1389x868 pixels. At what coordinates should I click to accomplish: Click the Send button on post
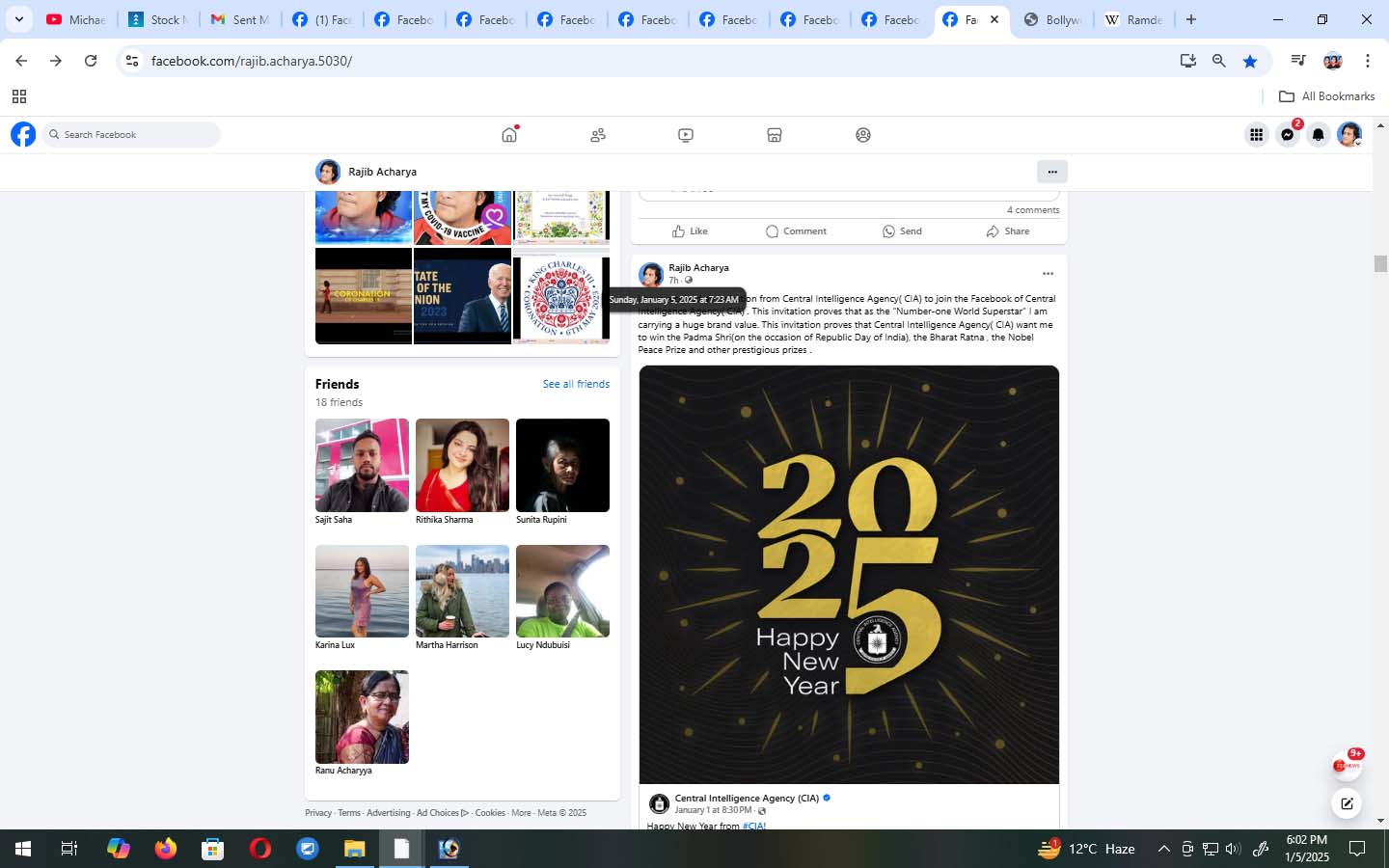point(902,231)
